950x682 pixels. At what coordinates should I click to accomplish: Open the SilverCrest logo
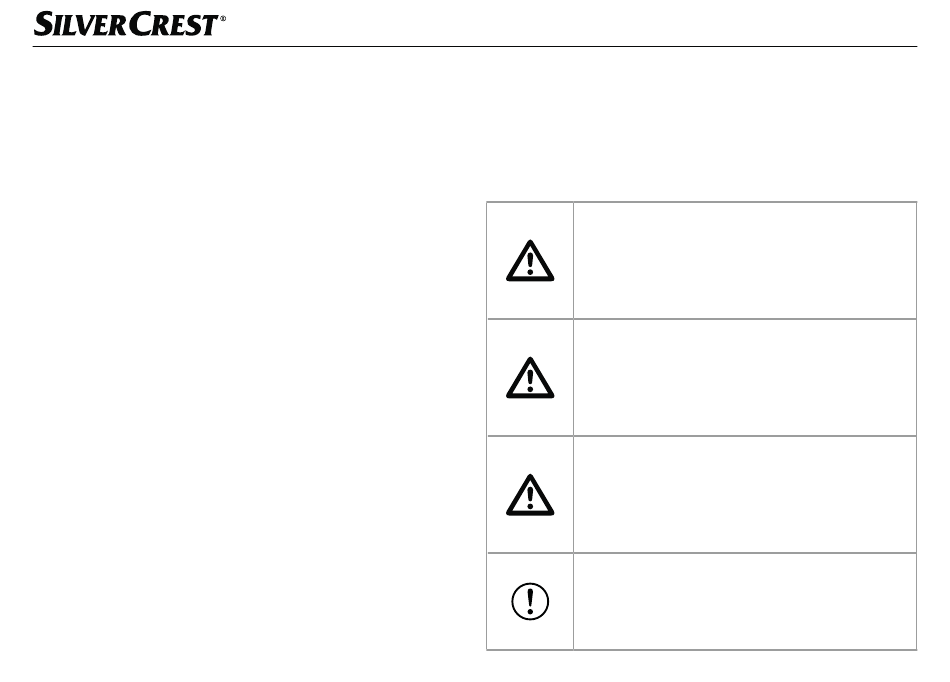point(130,24)
